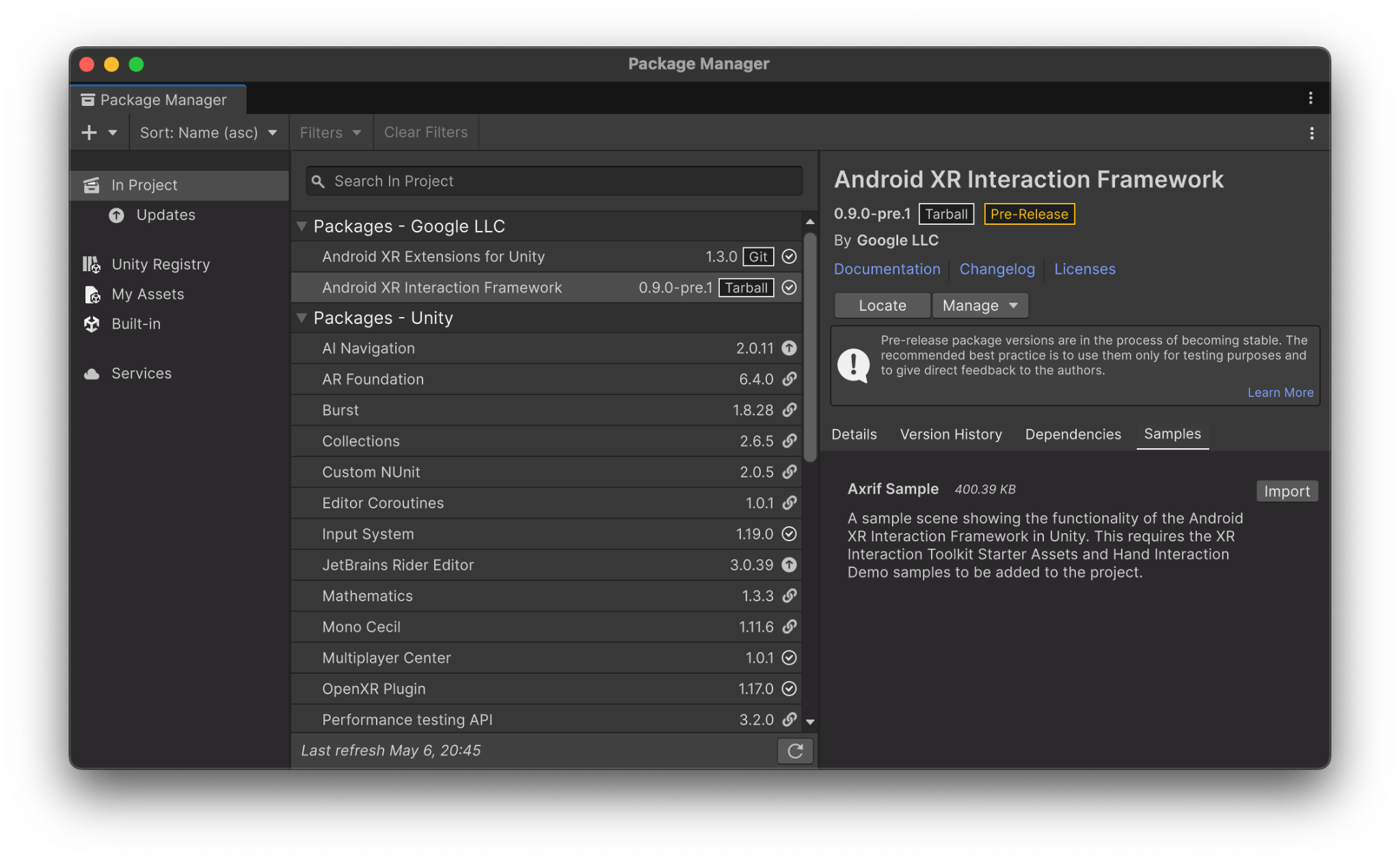This screenshot has width=1400, height=861.
Task: Click dependency link icon for AR Foundation
Action: tap(789, 379)
